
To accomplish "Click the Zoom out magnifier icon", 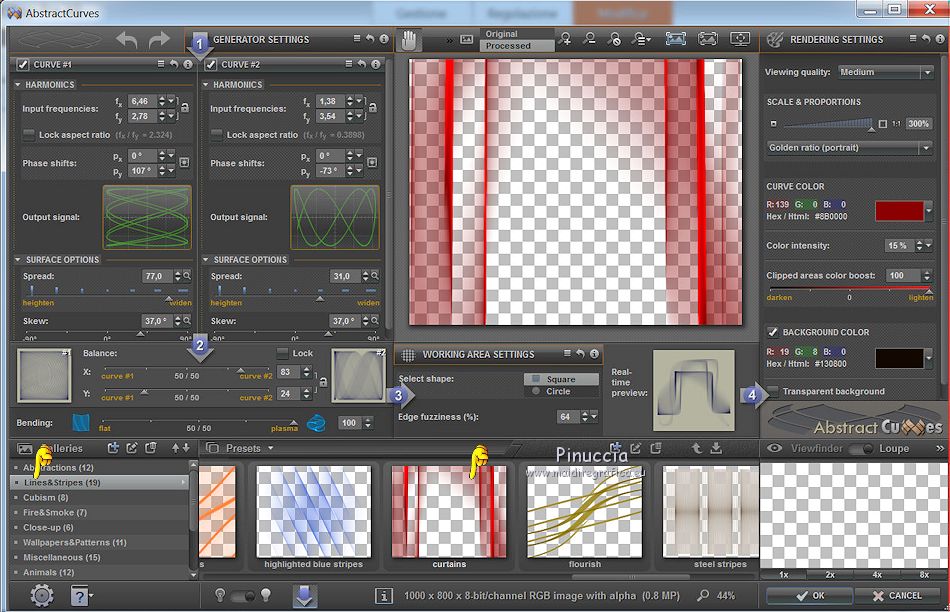I will coord(589,39).
